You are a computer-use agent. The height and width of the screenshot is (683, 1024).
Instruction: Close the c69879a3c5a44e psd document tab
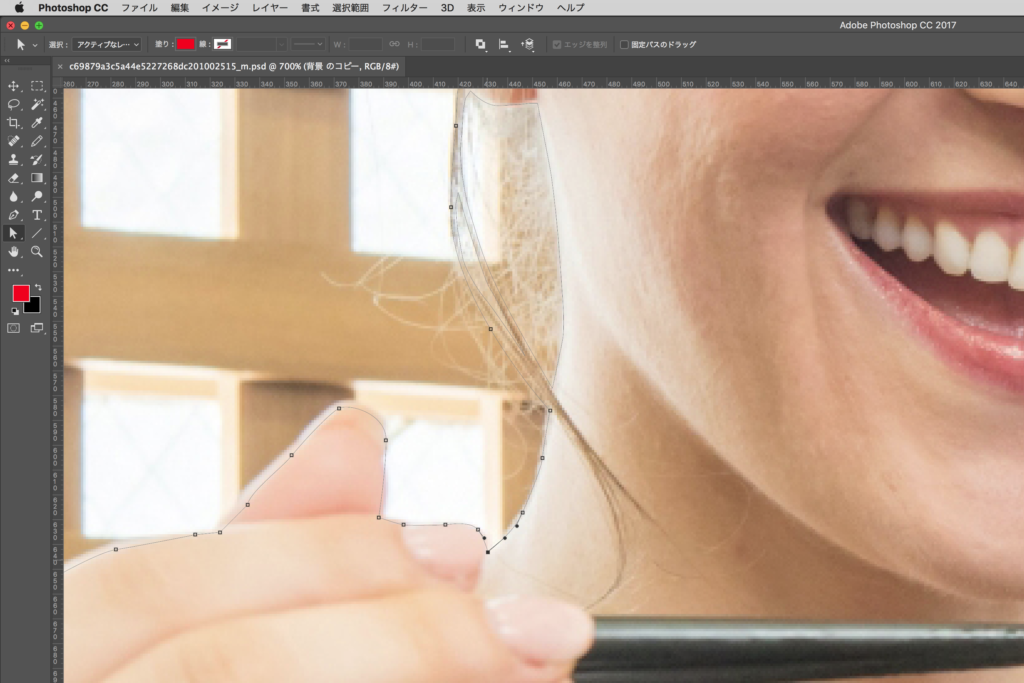click(x=60, y=66)
